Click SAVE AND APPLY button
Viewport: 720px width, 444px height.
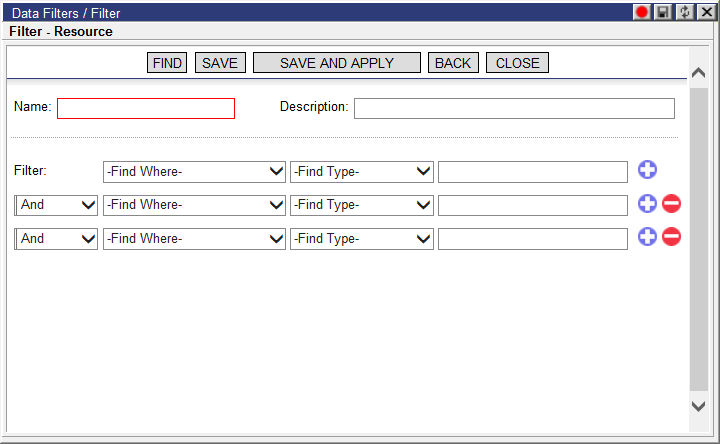point(337,63)
